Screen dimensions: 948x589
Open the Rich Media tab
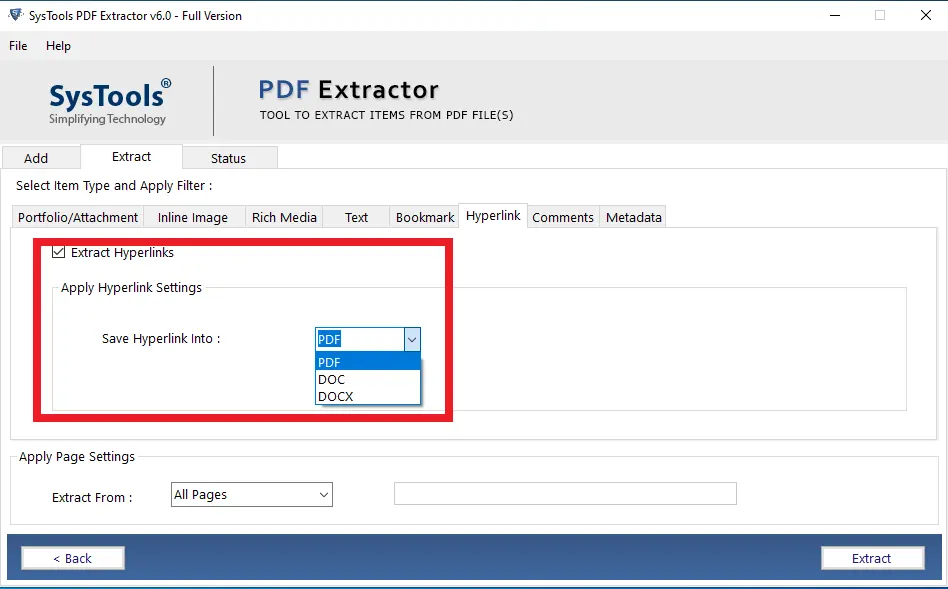tap(284, 217)
